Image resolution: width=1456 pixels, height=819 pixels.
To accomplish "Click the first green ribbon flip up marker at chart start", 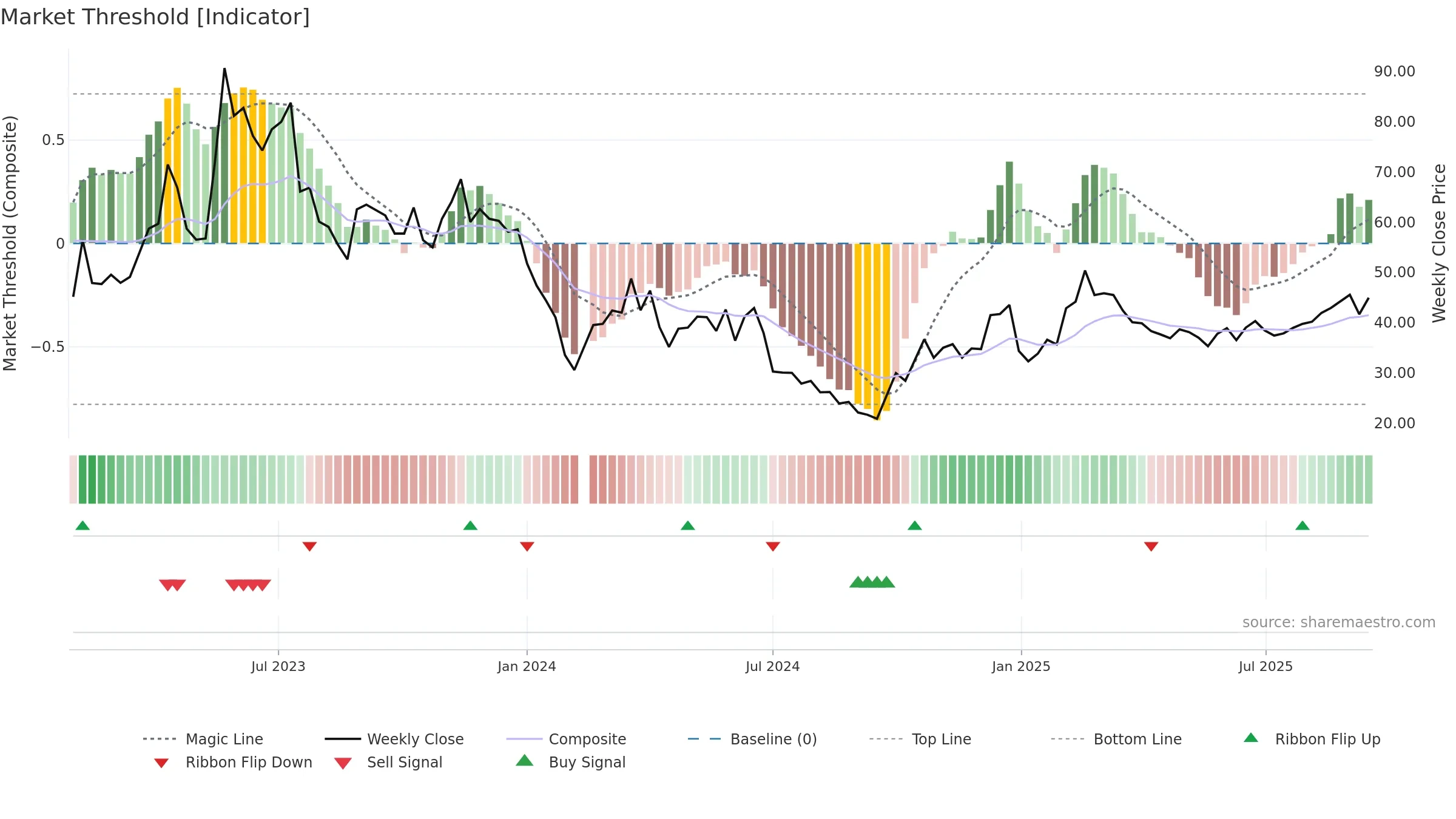I will pyautogui.click(x=83, y=525).
